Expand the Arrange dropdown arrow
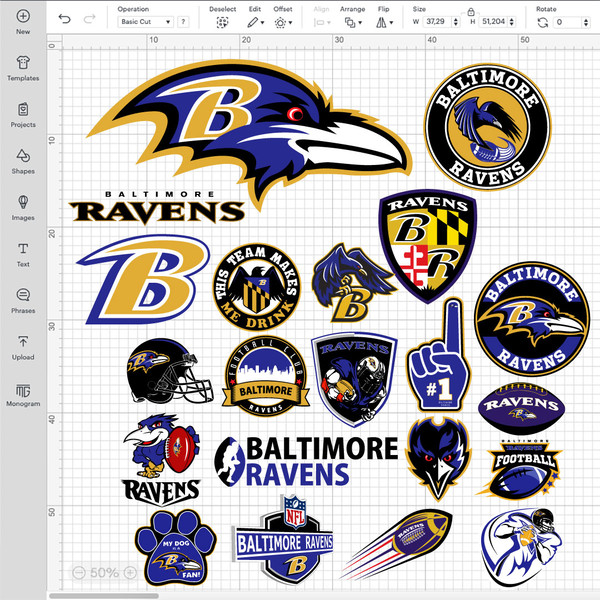 pos(360,23)
